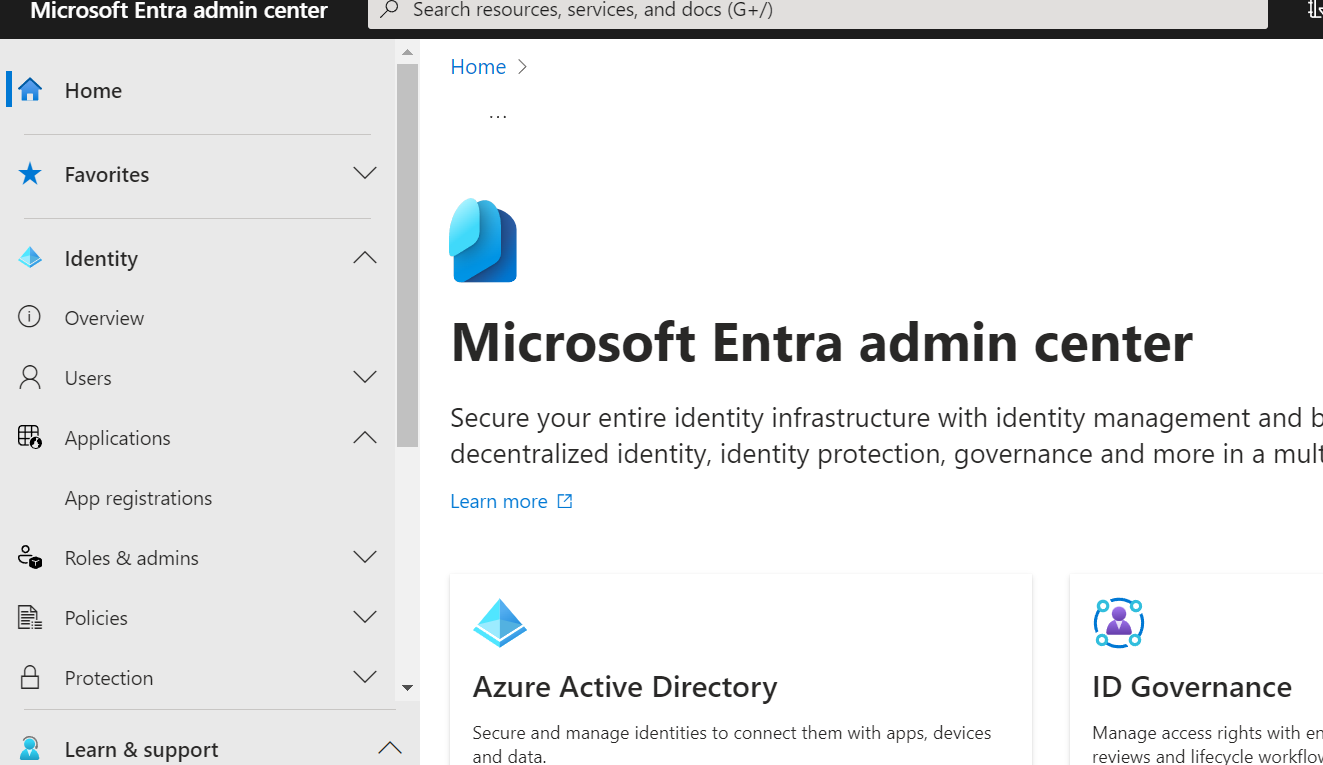Expand the Users submenu chevron

pyautogui.click(x=365, y=377)
